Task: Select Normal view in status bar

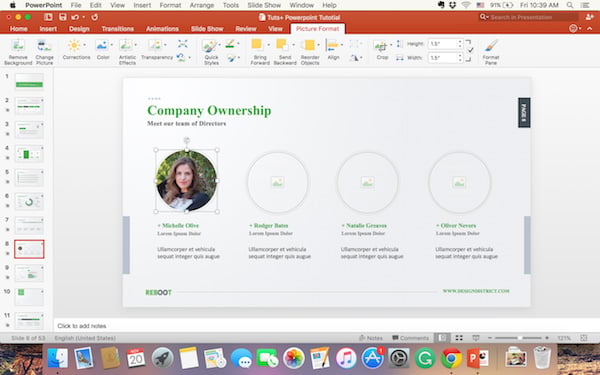Action: (x=442, y=338)
